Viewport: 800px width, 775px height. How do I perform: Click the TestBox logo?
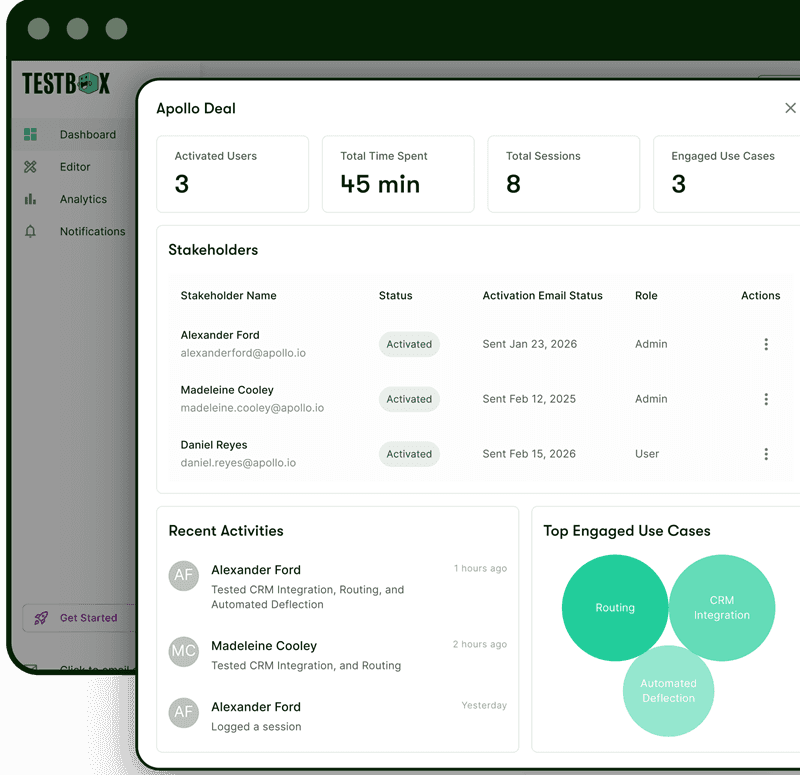66,83
